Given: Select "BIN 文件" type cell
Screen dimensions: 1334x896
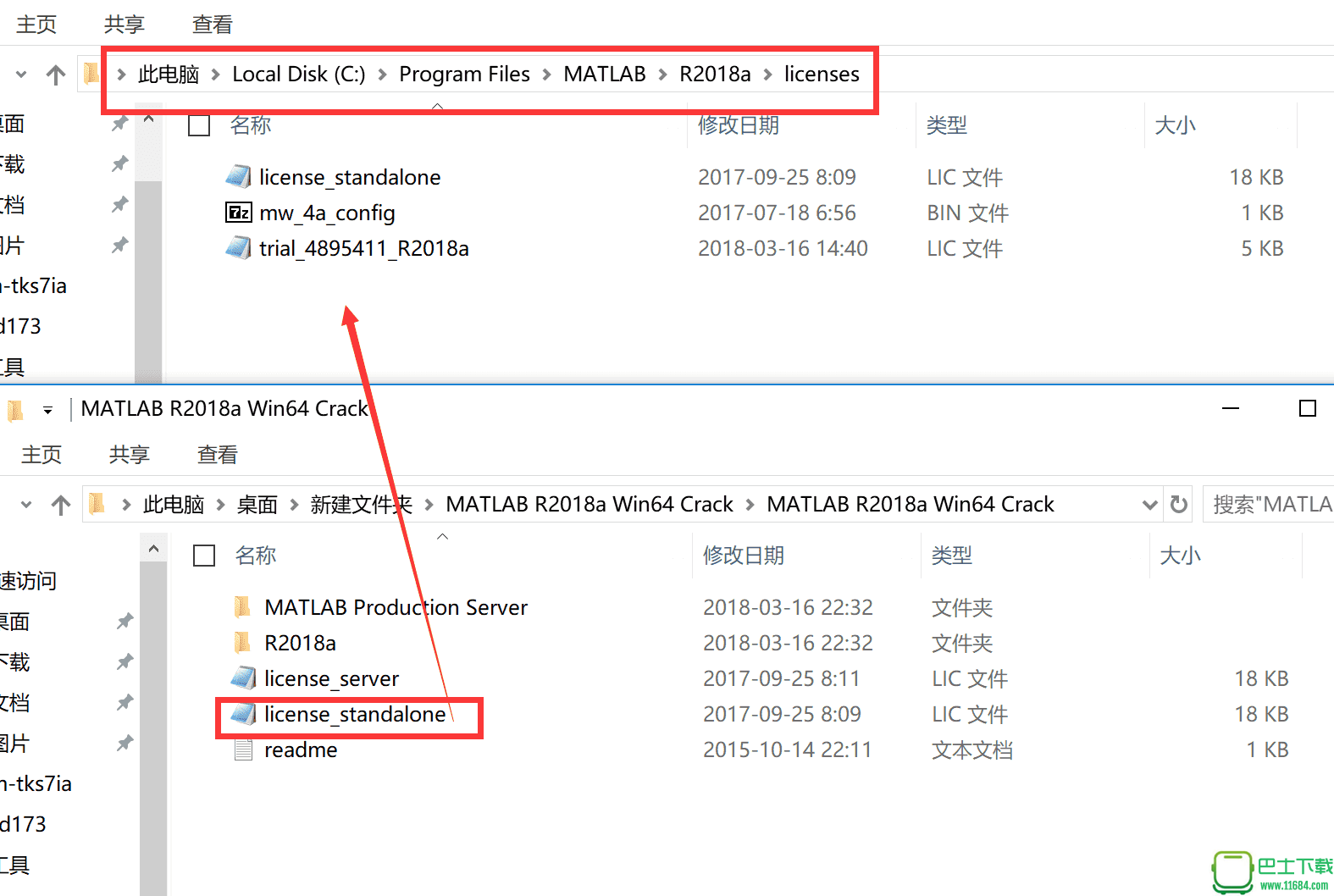Looking at the screenshot, I should click(967, 213).
